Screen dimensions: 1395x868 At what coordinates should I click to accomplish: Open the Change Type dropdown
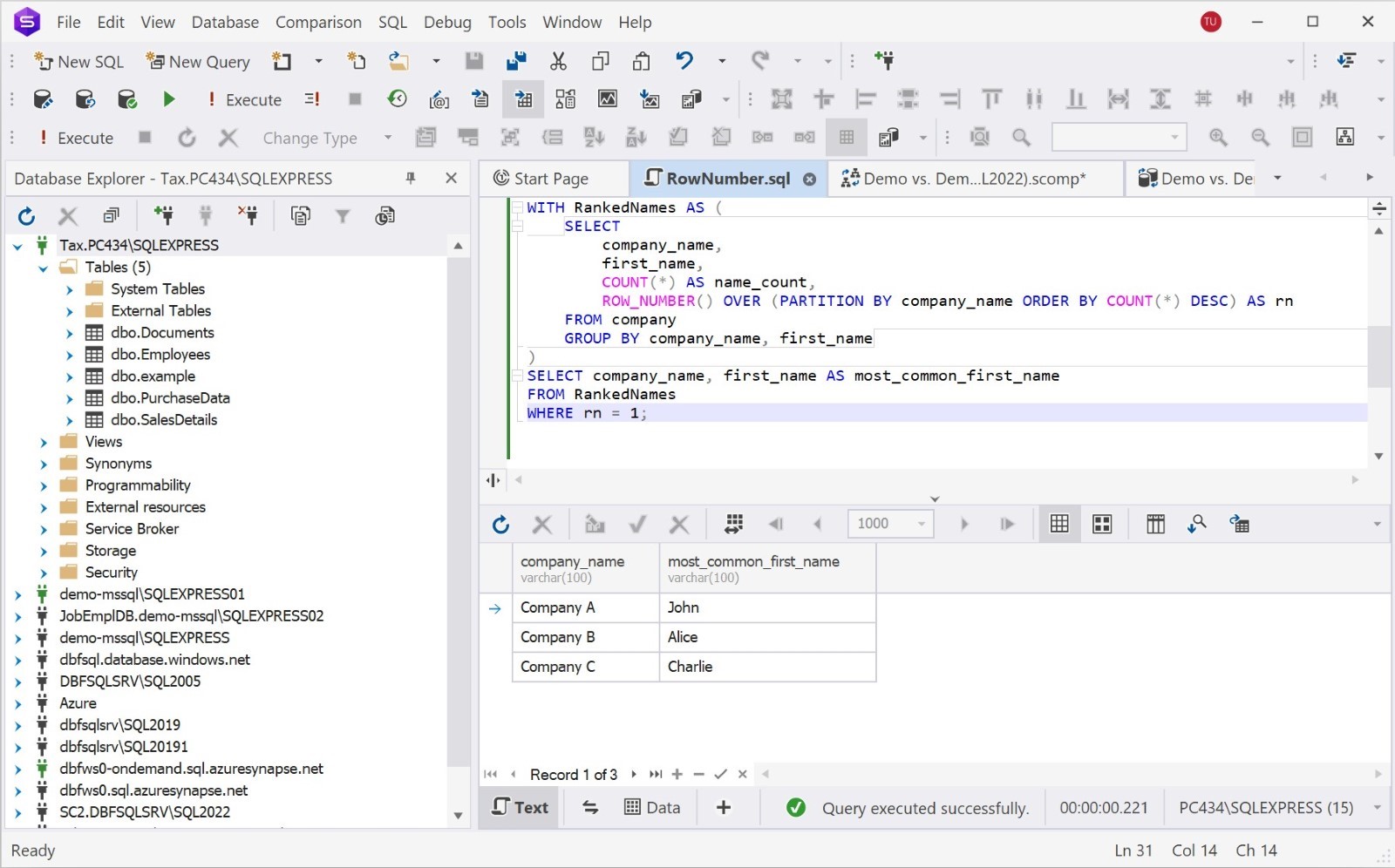pyautogui.click(x=387, y=138)
